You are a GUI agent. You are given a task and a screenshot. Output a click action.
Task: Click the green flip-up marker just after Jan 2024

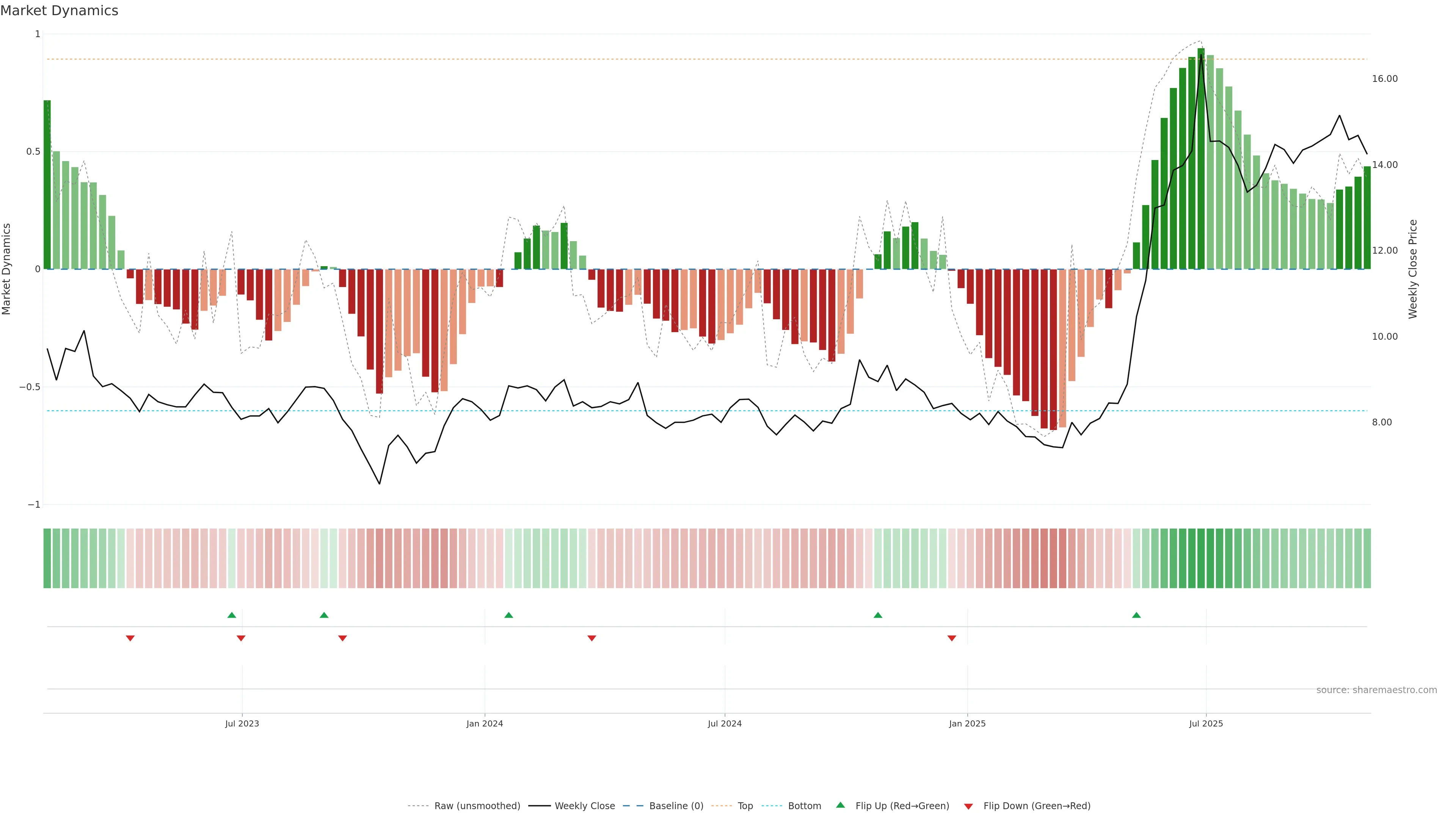tap(509, 615)
